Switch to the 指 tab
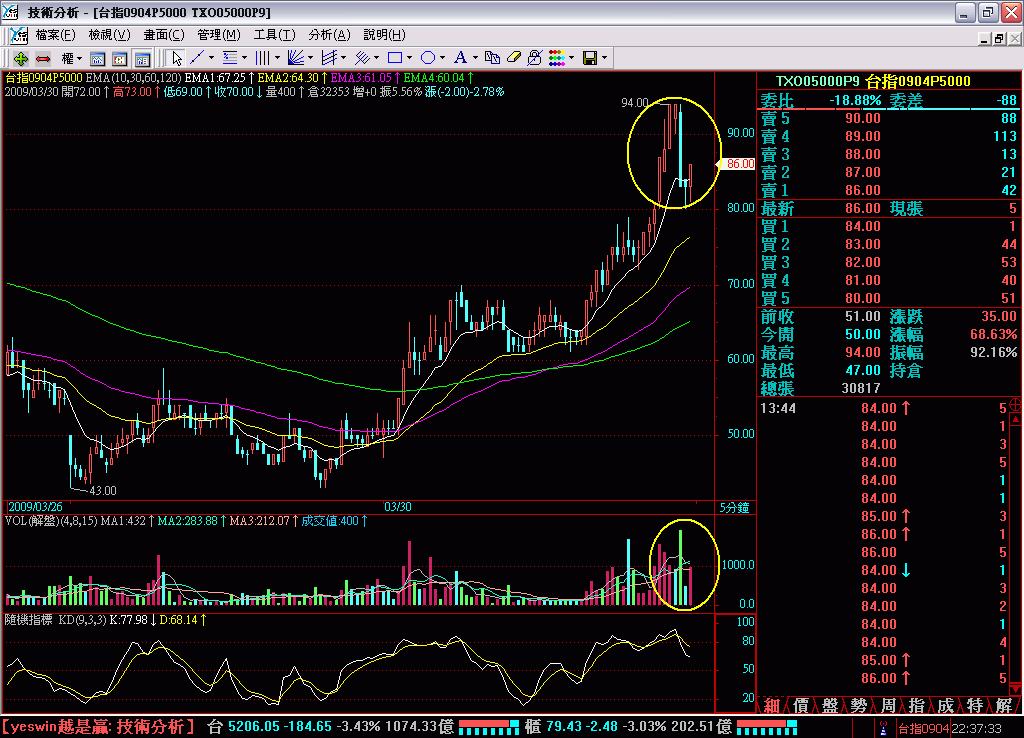1024x738 pixels. 916,705
